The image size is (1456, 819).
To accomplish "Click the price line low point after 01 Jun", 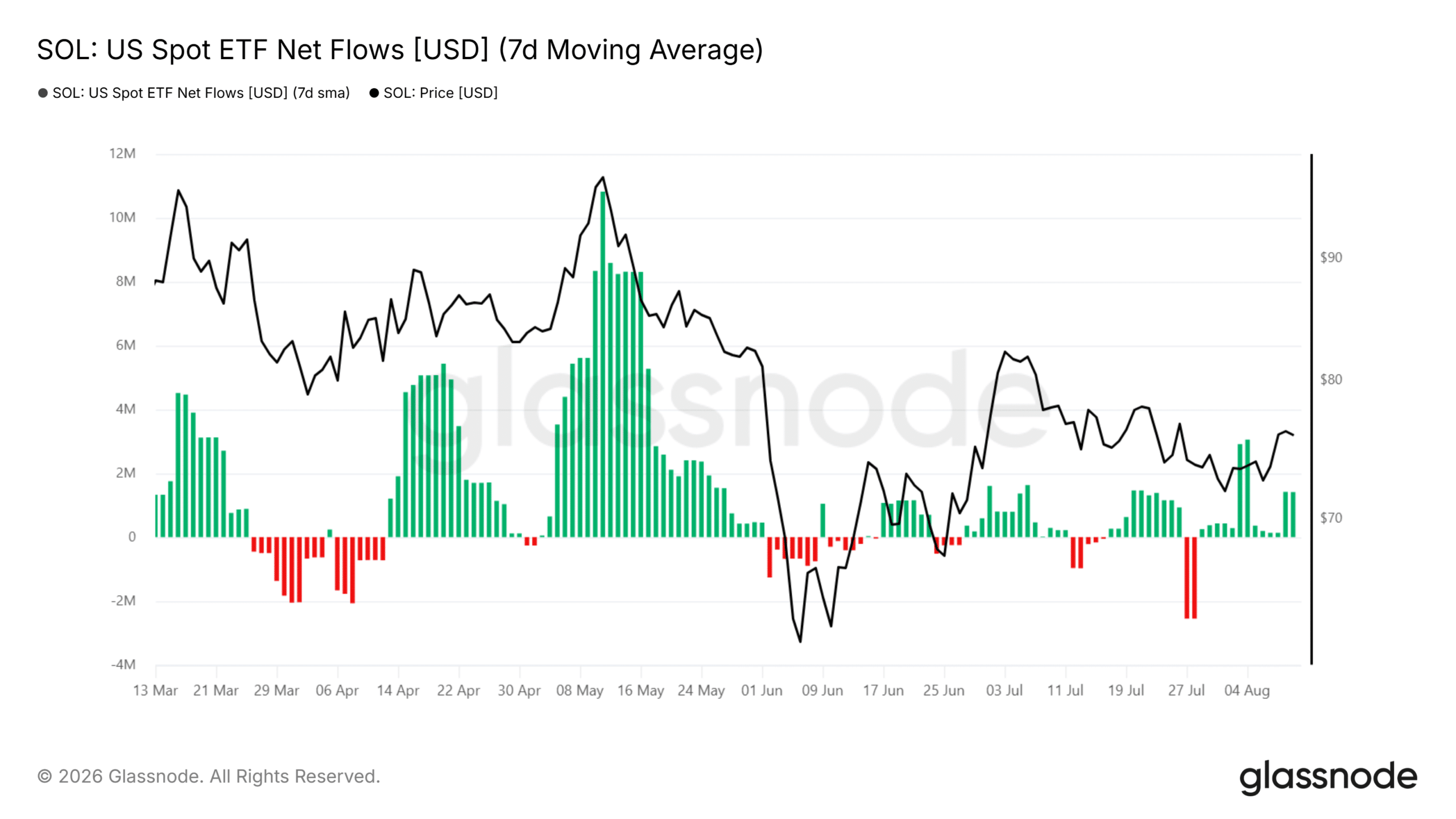I will [800, 642].
